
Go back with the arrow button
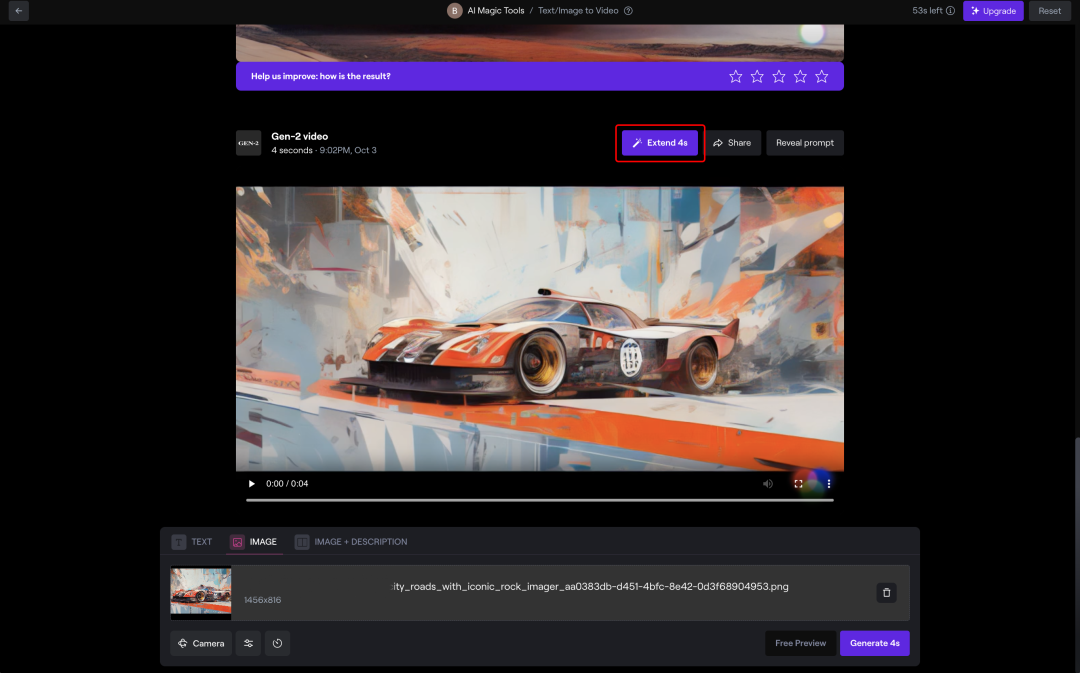tap(19, 11)
